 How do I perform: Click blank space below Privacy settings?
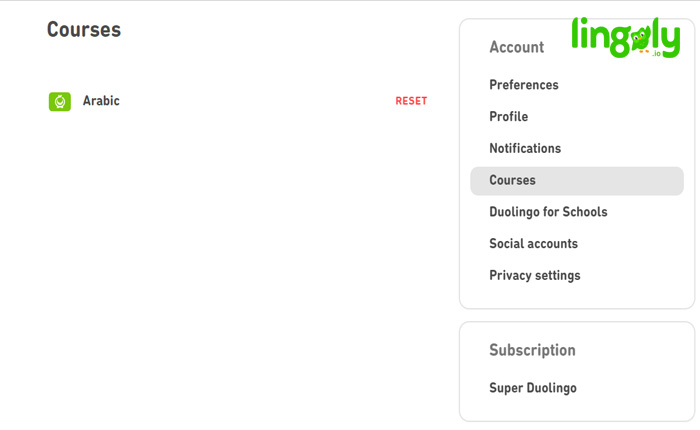577,295
